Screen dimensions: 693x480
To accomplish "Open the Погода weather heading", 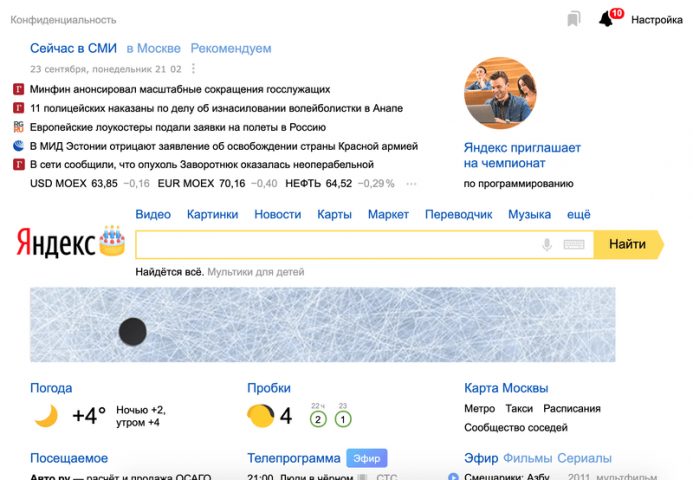I will coord(51,388).
